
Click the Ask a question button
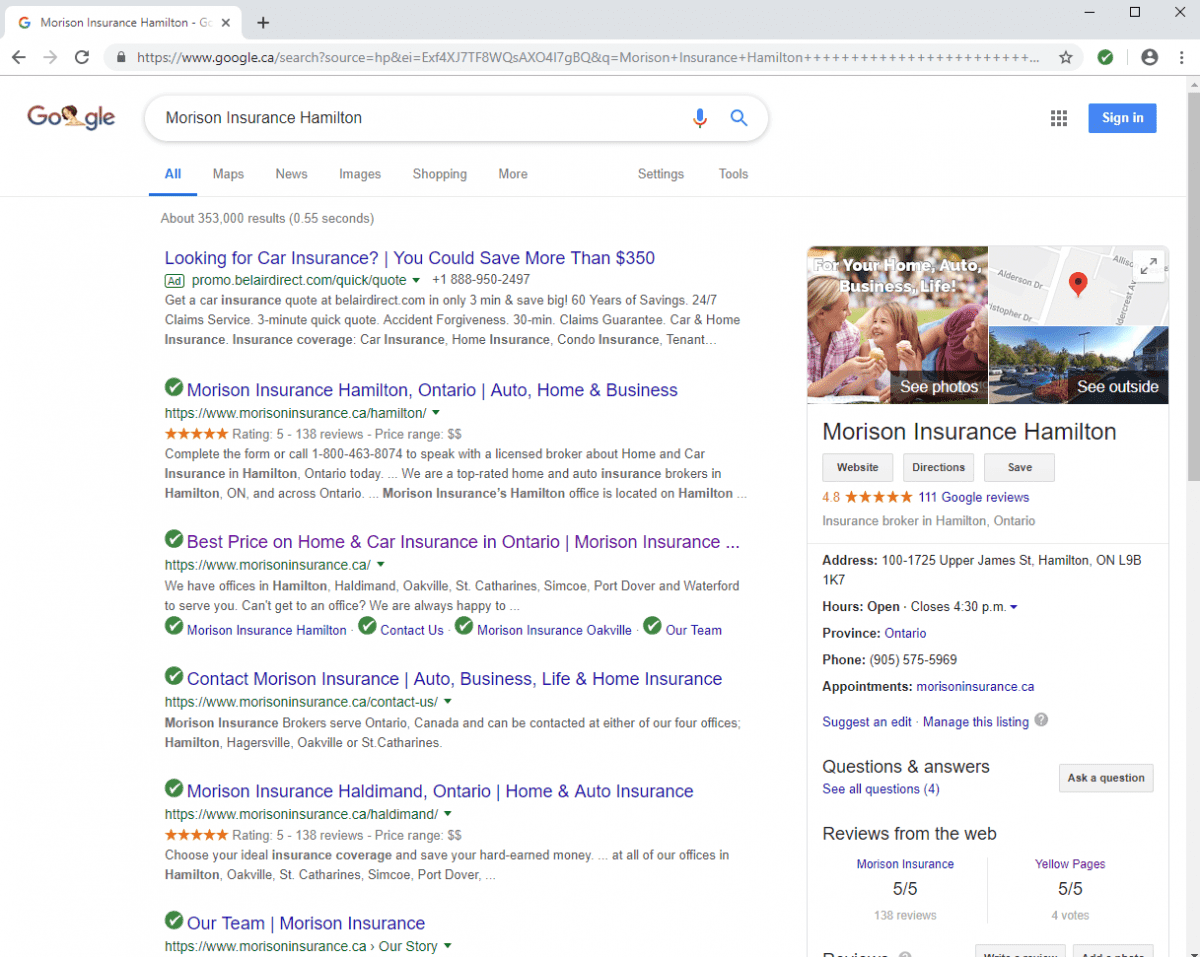pos(1106,778)
